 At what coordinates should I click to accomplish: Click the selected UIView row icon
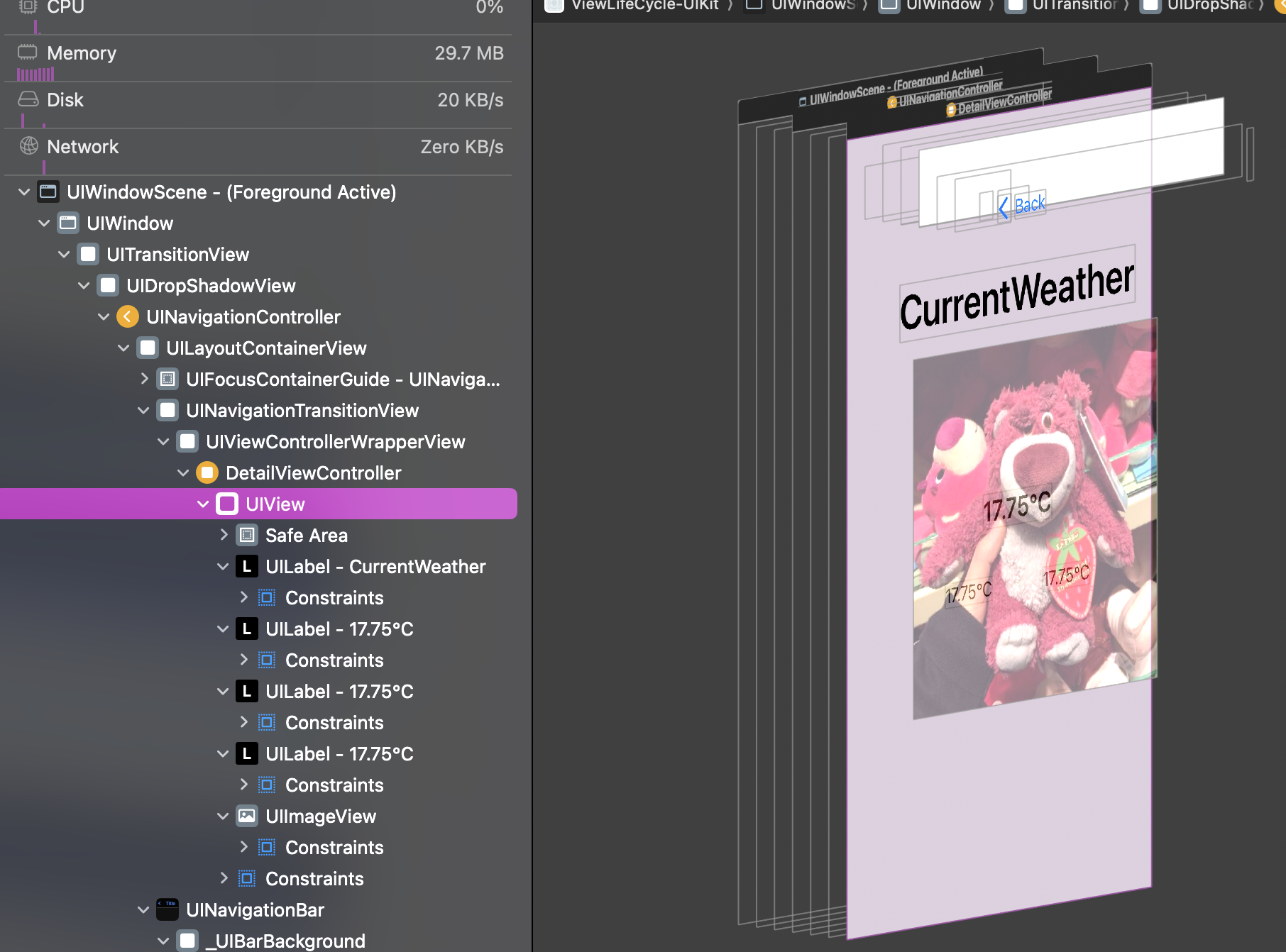click(x=227, y=504)
